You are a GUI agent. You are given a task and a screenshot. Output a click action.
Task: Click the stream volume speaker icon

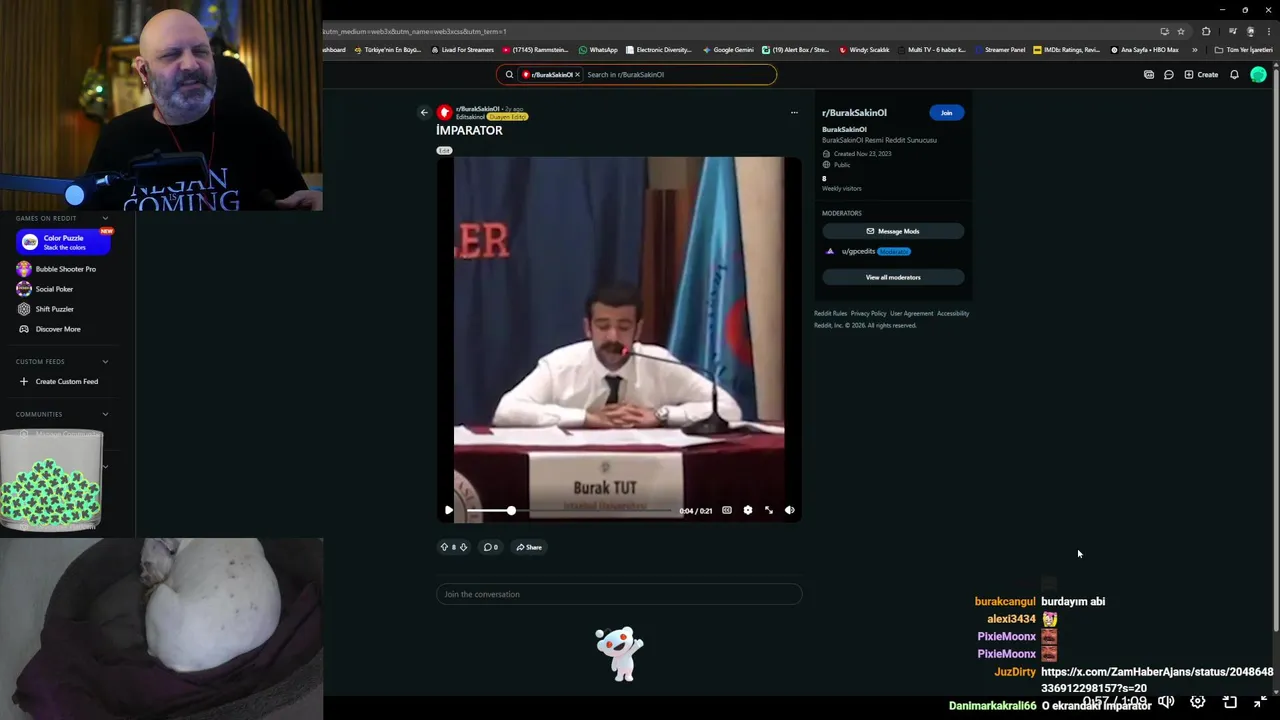click(x=1166, y=702)
